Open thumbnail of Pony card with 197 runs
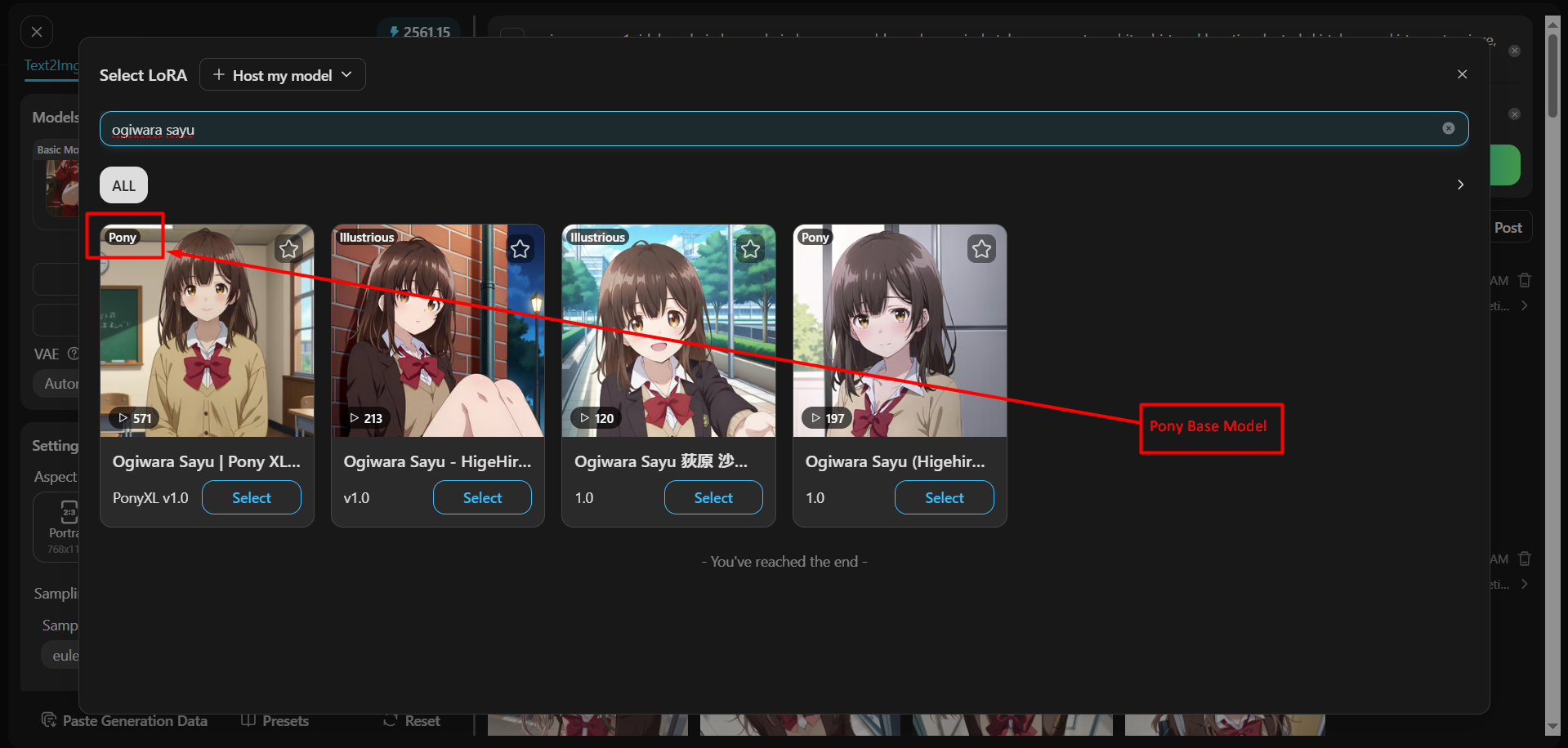Image resolution: width=1568 pixels, height=748 pixels. (900, 331)
